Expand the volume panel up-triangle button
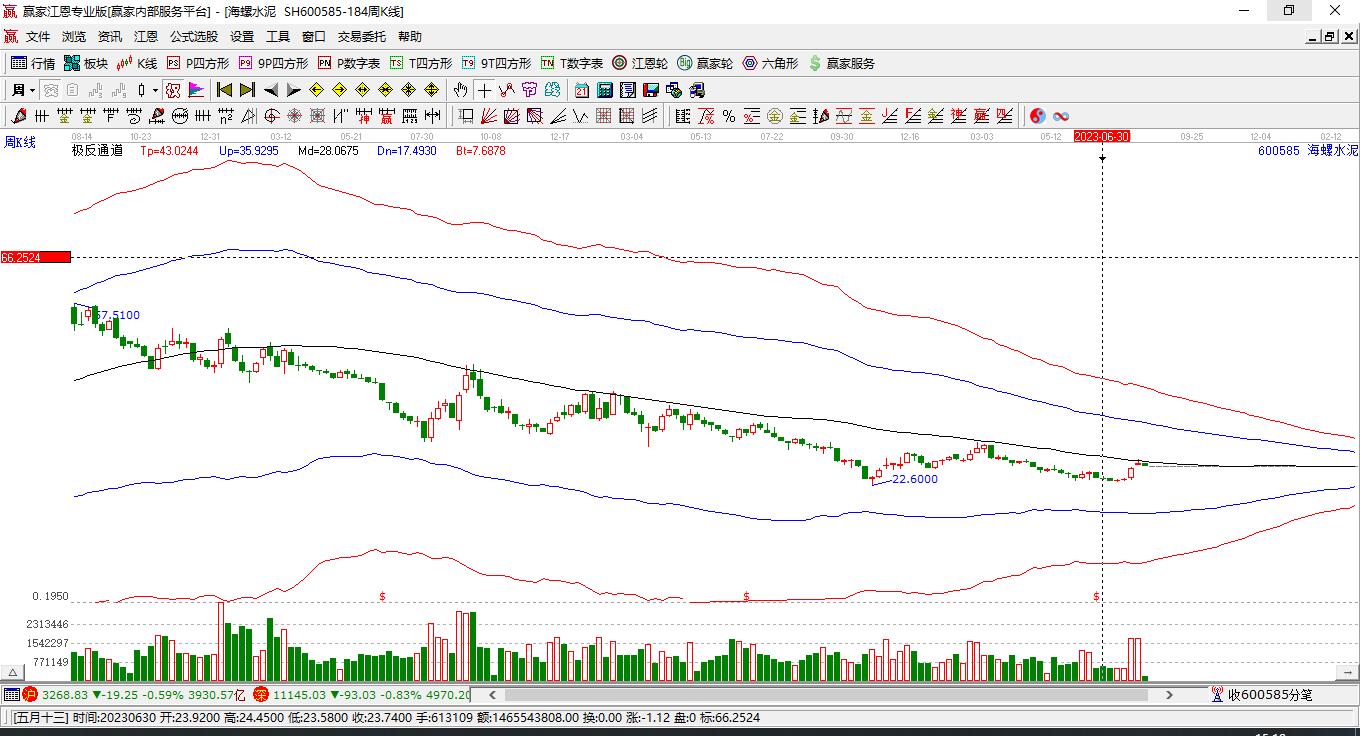The height and width of the screenshot is (736, 1360). (x=14, y=672)
